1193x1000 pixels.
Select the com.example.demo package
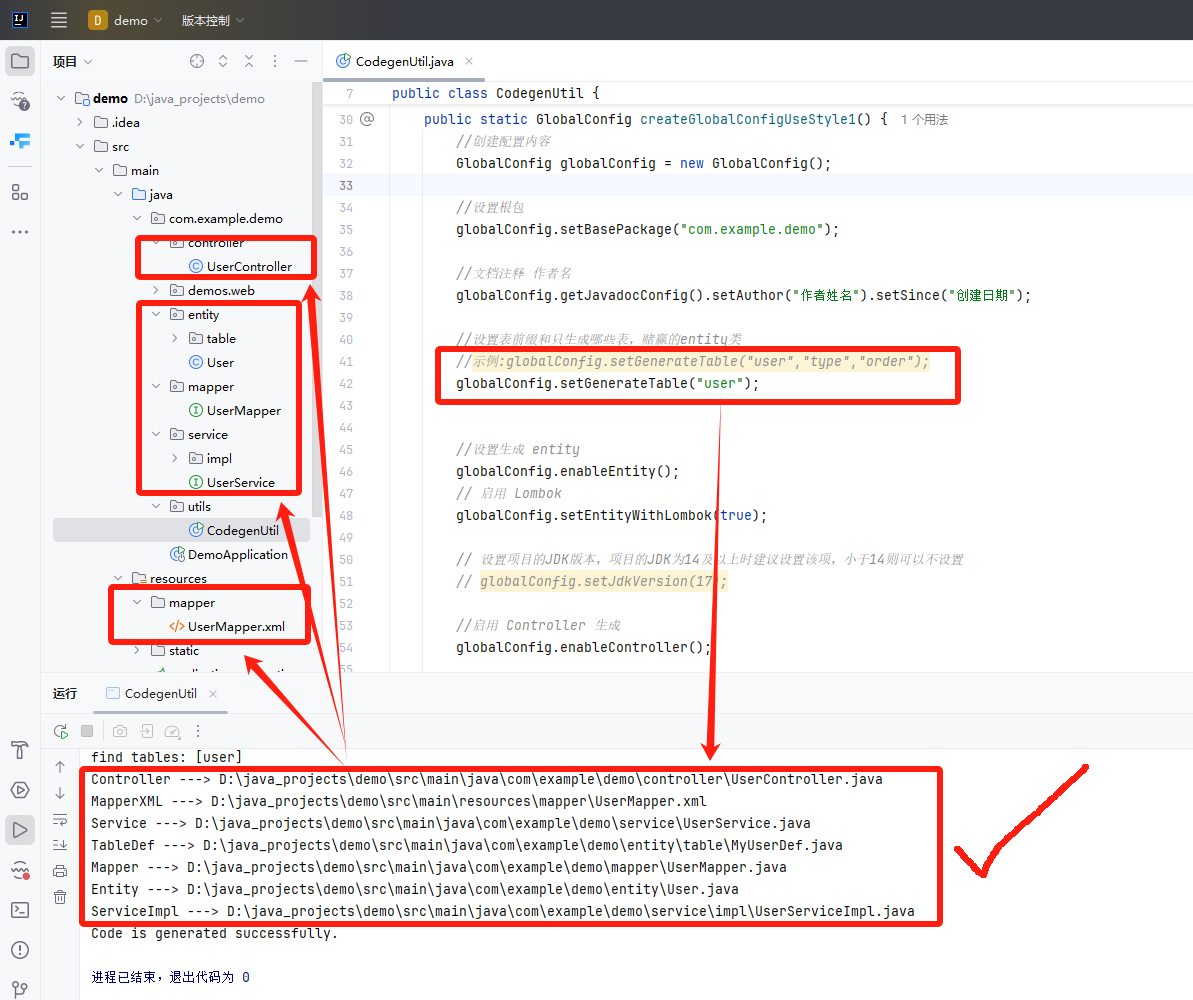click(217, 218)
